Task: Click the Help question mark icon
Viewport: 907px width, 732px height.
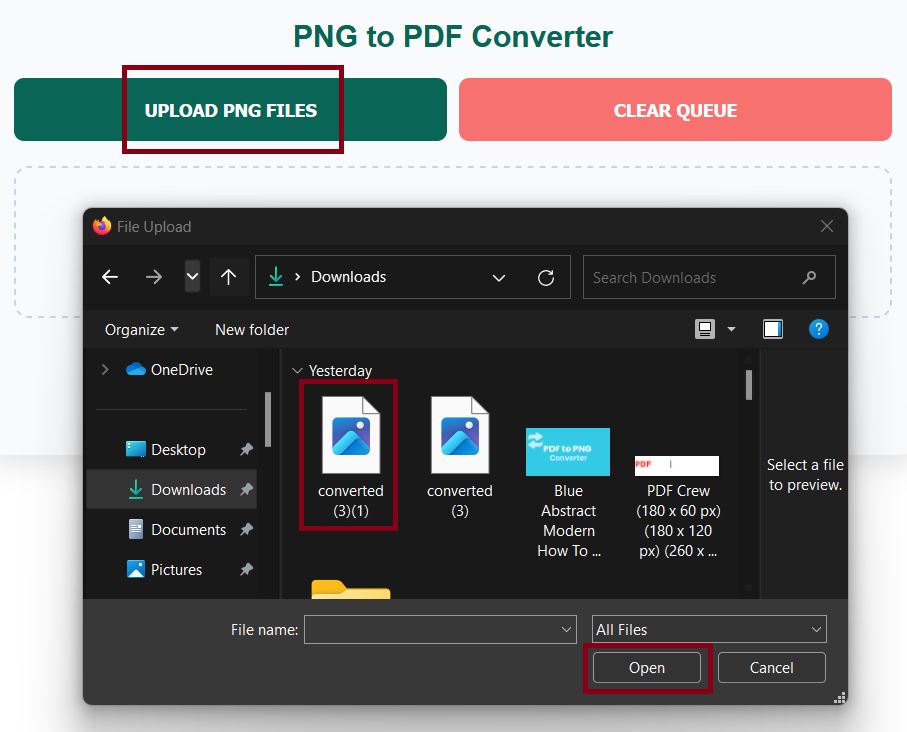Action: click(x=819, y=329)
